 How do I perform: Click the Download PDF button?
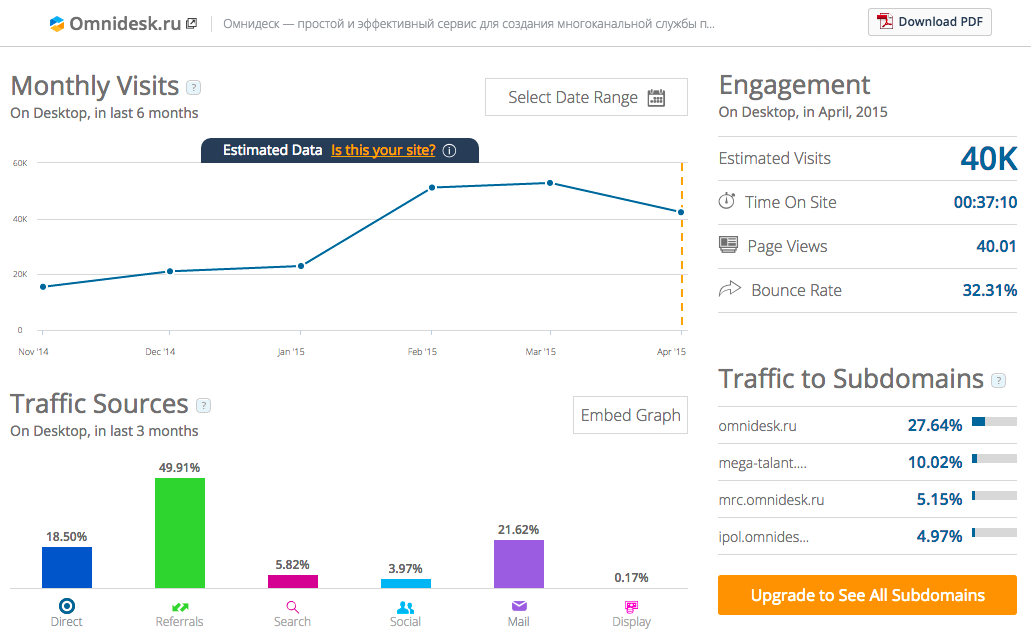pyautogui.click(x=930, y=22)
